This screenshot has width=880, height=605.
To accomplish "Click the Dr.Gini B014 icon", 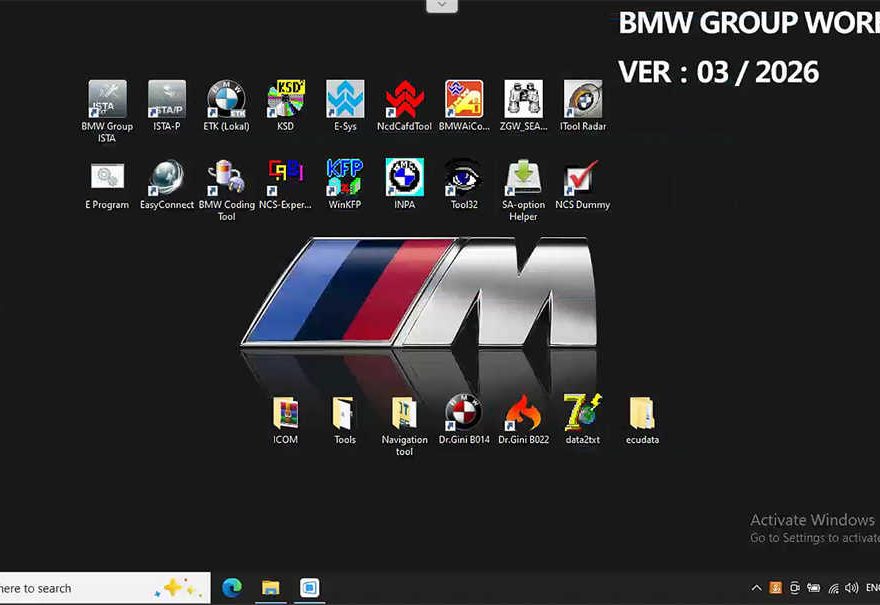I will coord(464,414).
